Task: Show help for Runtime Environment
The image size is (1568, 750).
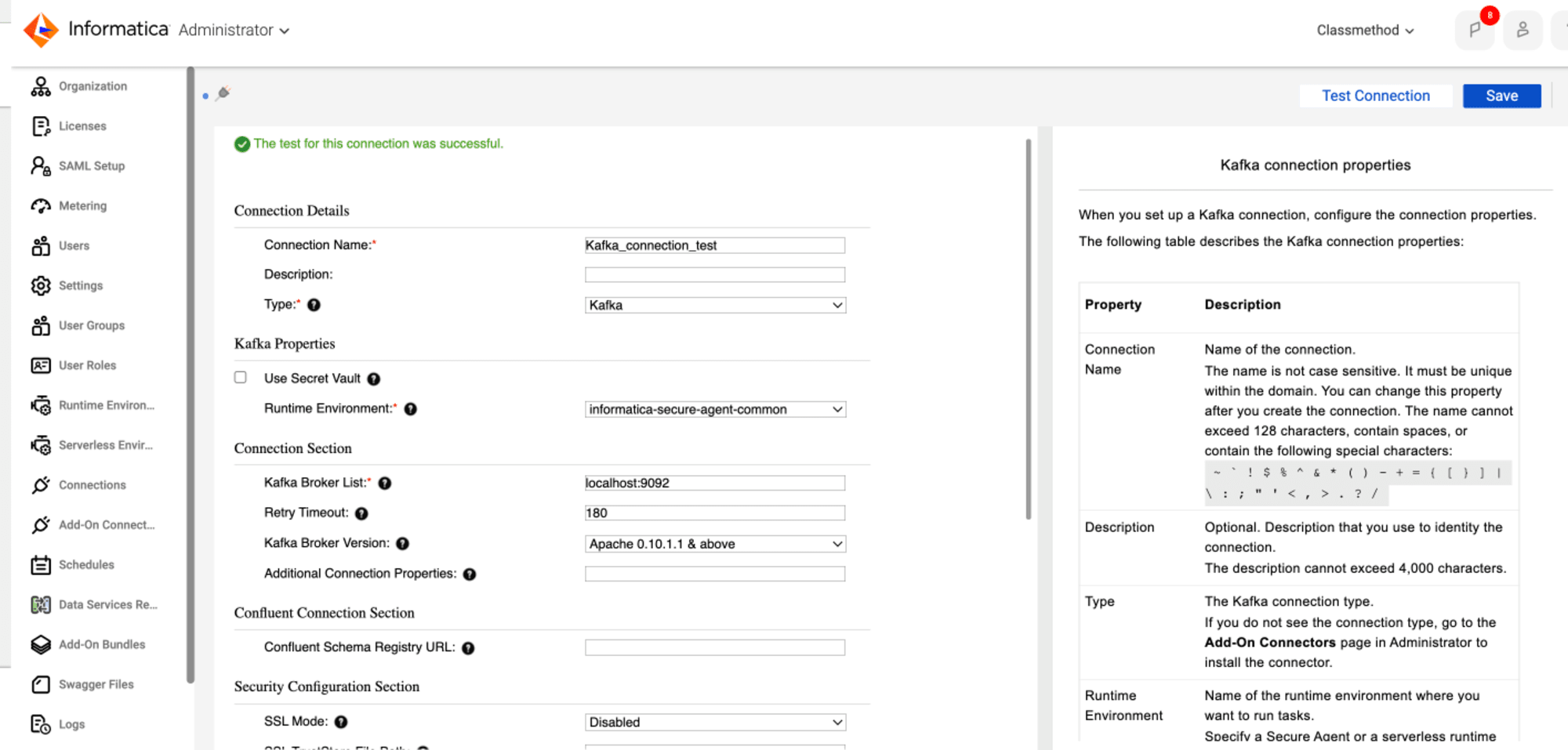Action: tap(410, 409)
